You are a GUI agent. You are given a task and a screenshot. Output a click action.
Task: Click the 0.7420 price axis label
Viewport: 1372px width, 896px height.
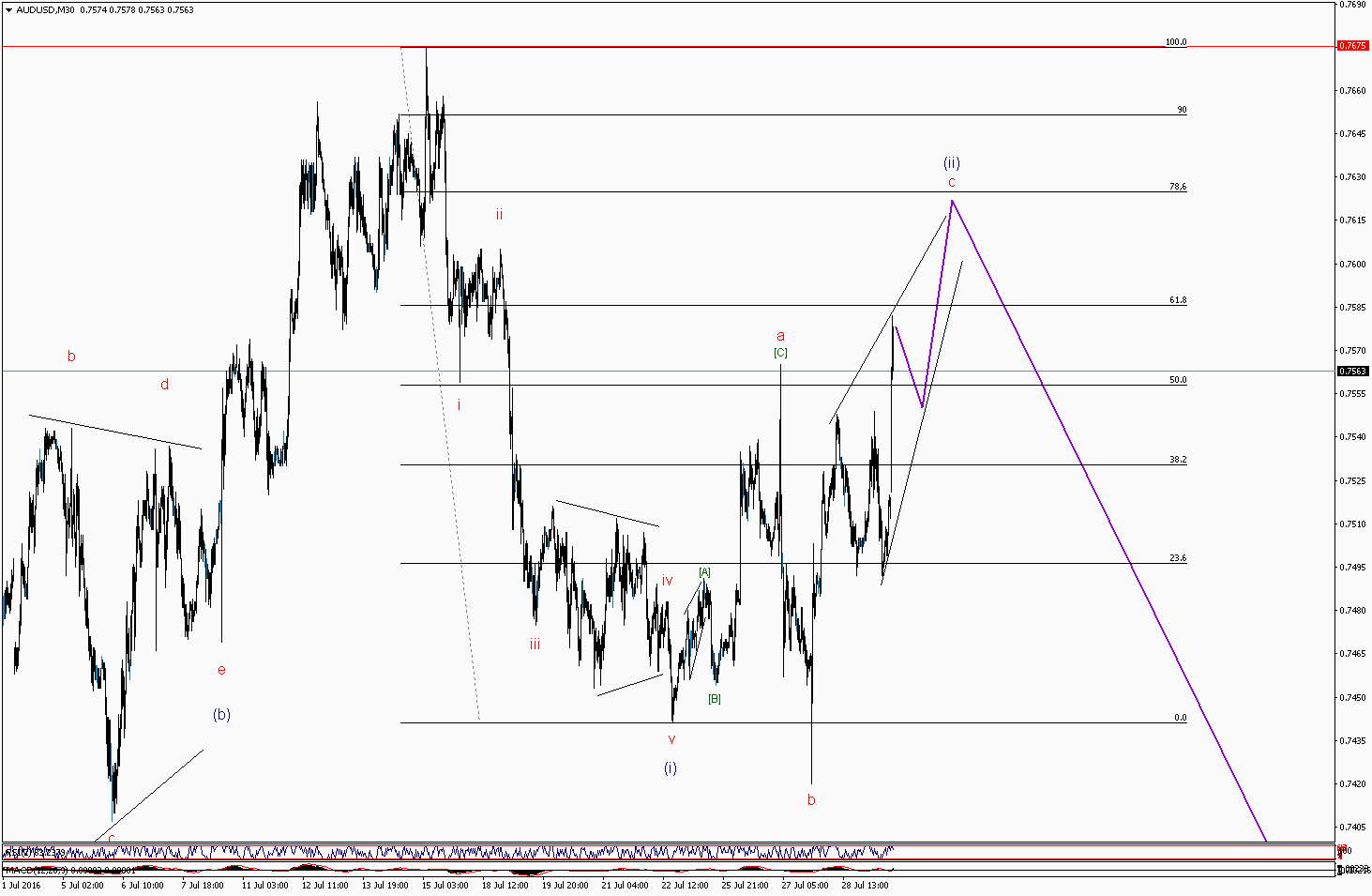coord(1353,783)
